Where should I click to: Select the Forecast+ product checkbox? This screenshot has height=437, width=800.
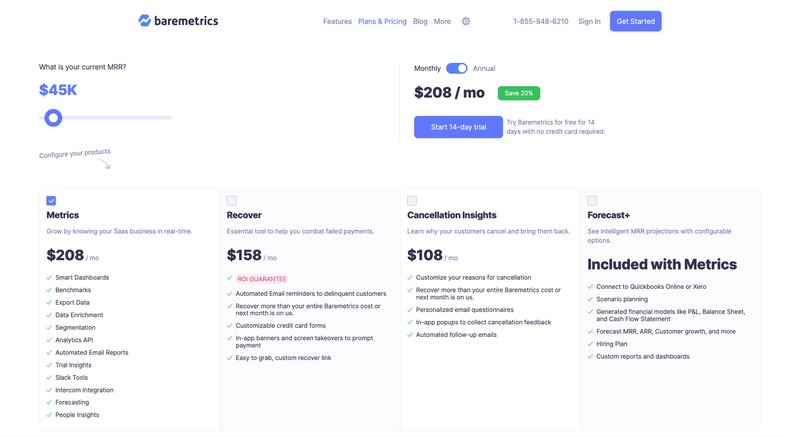click(x=592, y=200)
